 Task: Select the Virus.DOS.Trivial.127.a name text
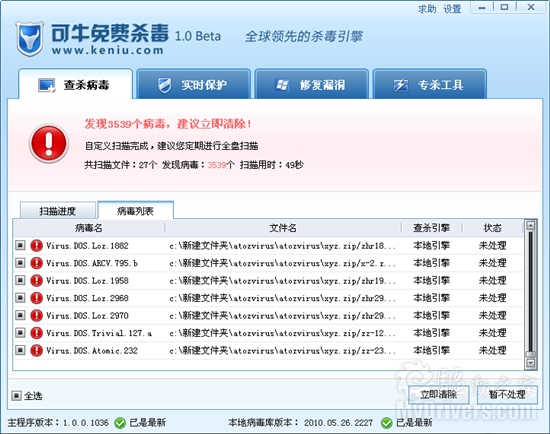[x=99, y=333]
